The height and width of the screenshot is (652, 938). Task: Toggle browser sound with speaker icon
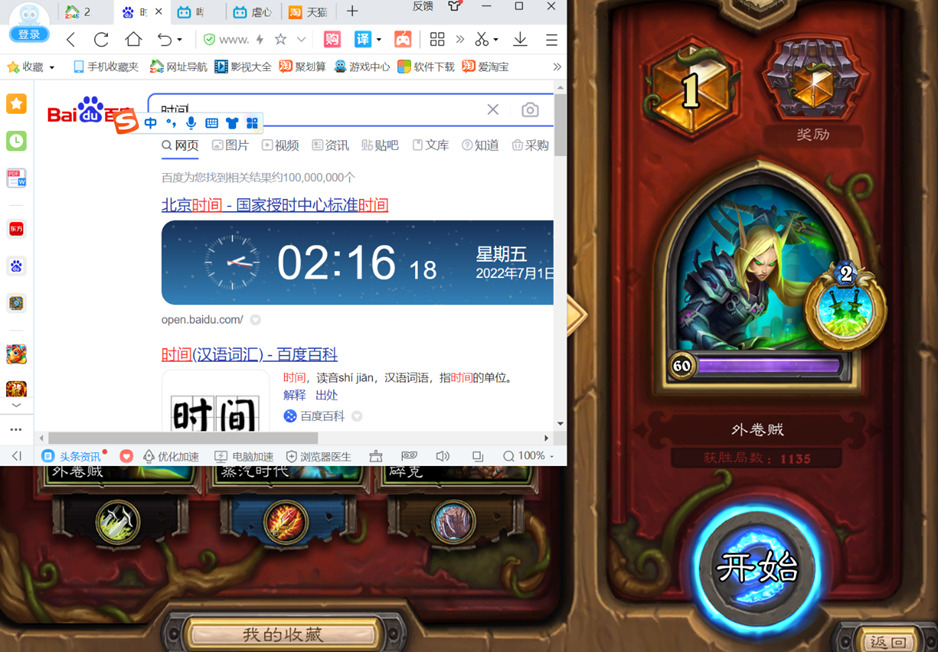click(x=442, y=456)
